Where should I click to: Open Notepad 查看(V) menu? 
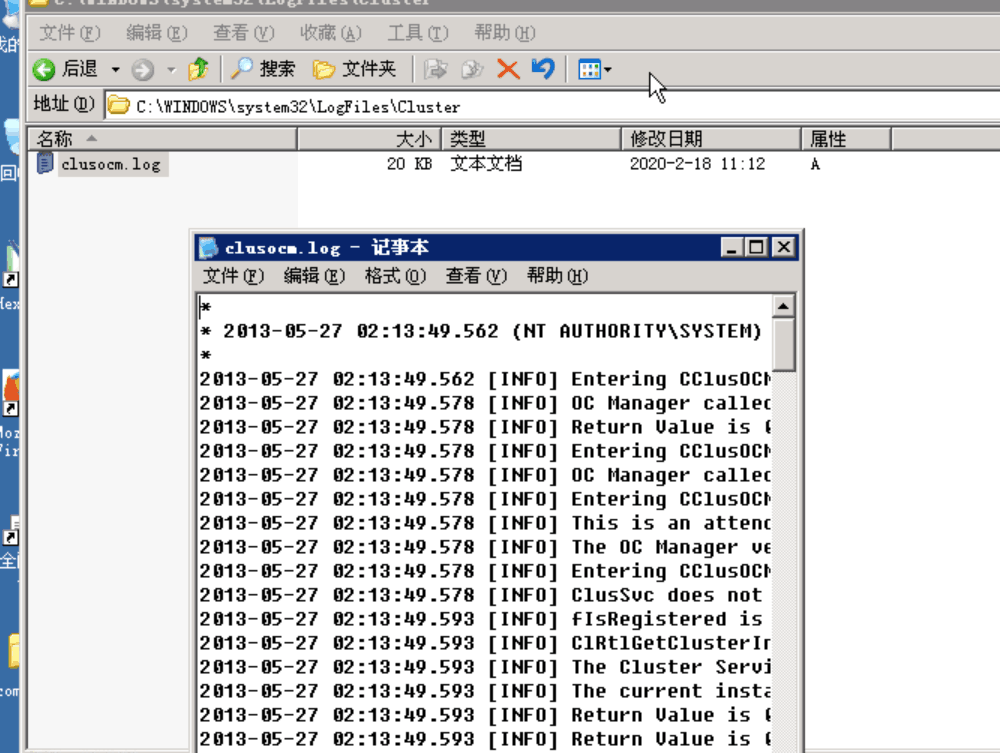point(476,276)
